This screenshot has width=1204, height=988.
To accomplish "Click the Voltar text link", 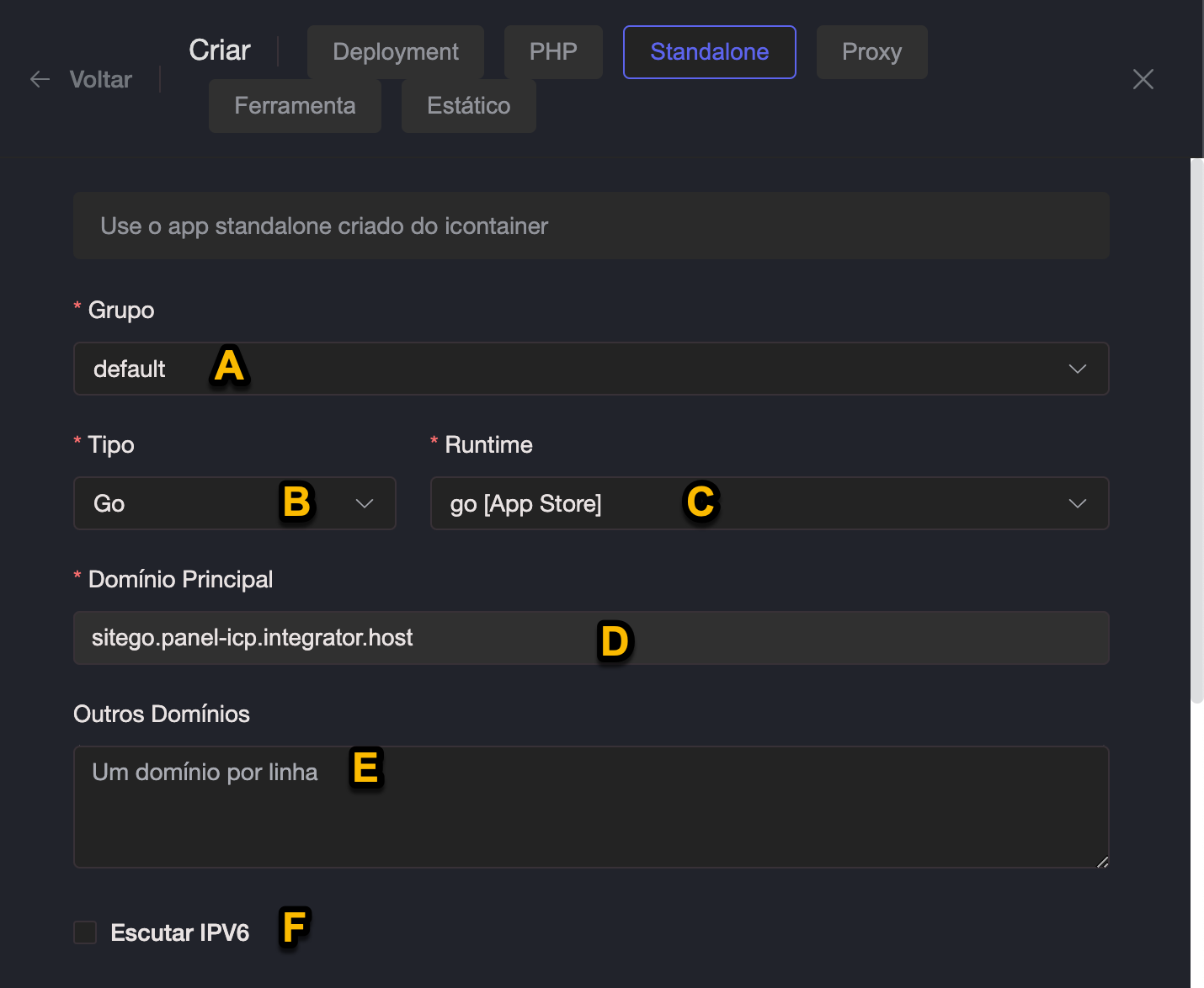I will click(x=100, y=79).
